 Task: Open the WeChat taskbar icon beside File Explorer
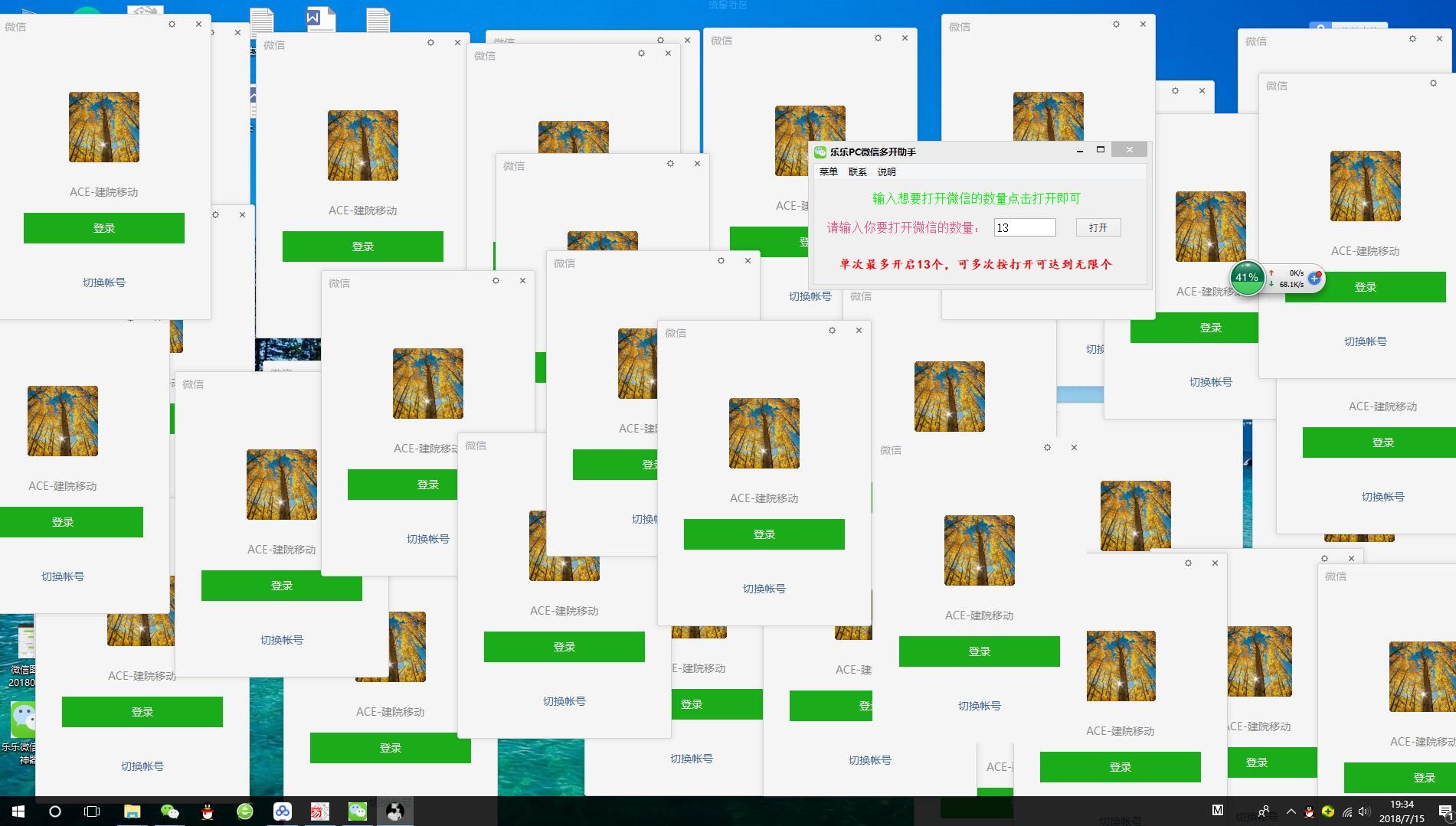170,811
